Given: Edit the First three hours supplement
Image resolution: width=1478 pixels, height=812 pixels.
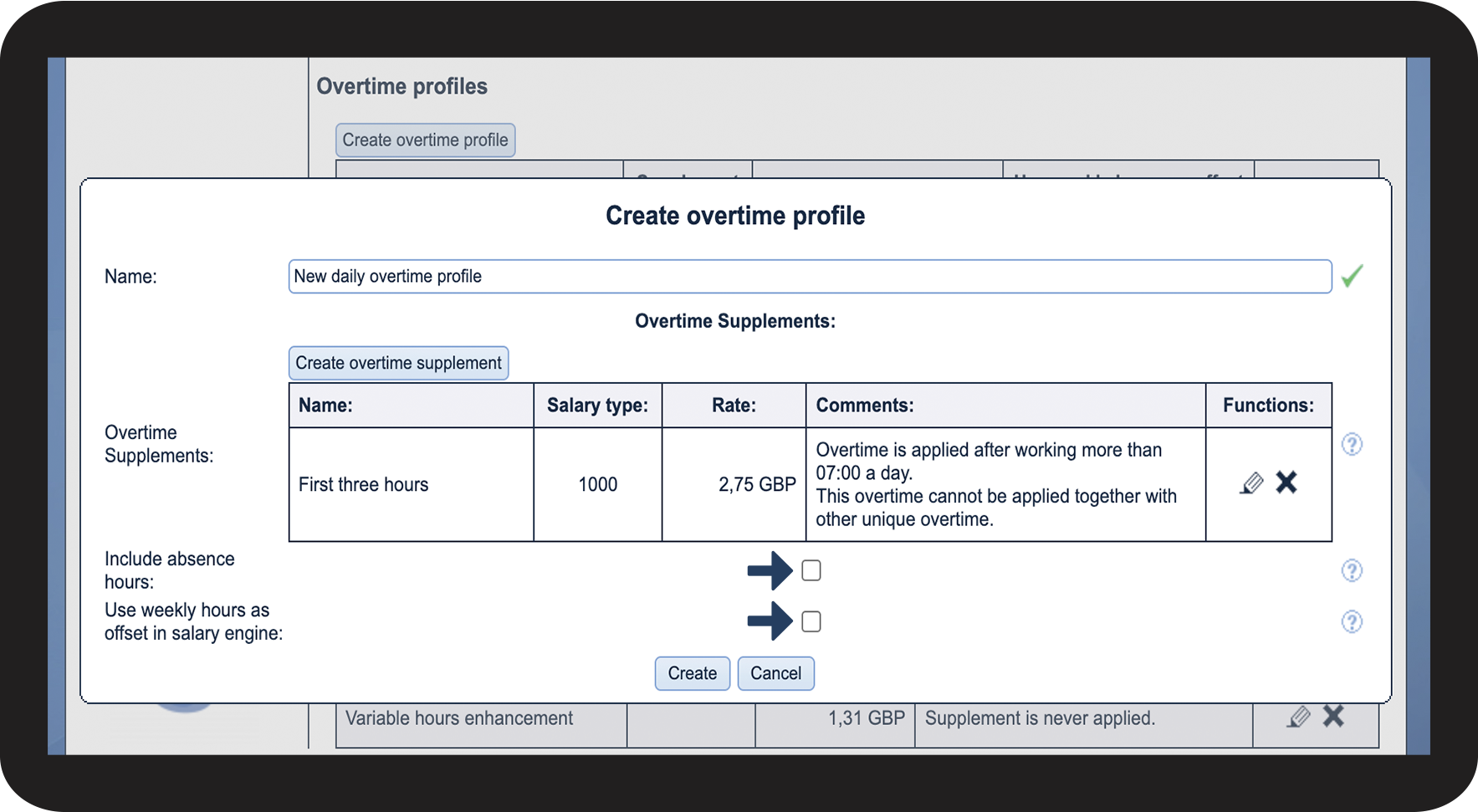Looking at the screenshot, I should pos(1251,483).
